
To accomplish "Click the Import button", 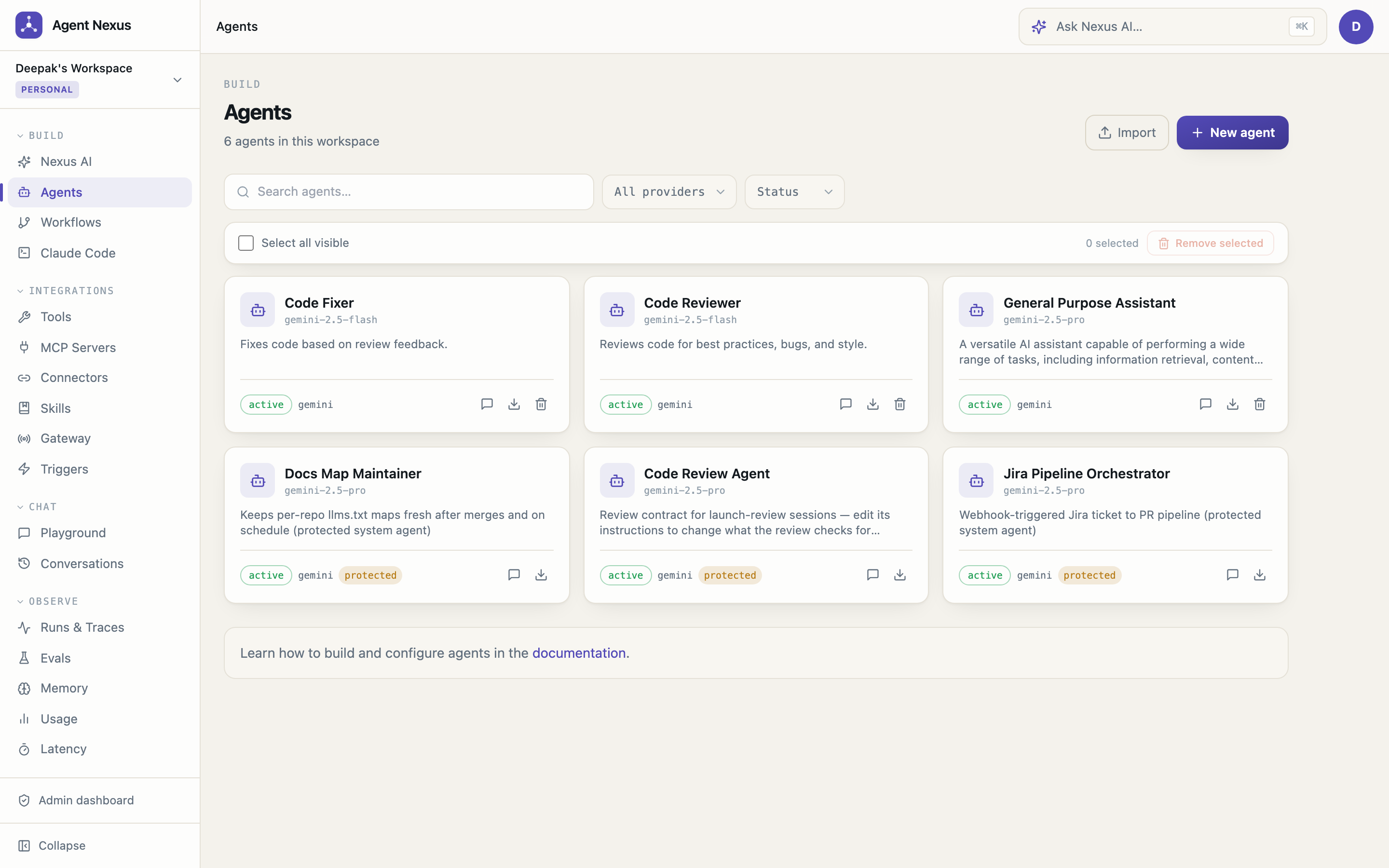I will tap(1127, 133).
